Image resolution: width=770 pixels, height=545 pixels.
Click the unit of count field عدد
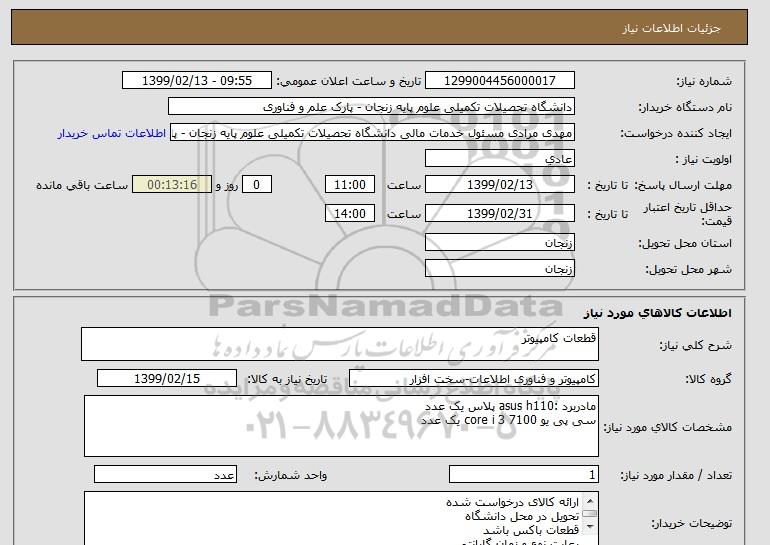[x=165, y=474]
